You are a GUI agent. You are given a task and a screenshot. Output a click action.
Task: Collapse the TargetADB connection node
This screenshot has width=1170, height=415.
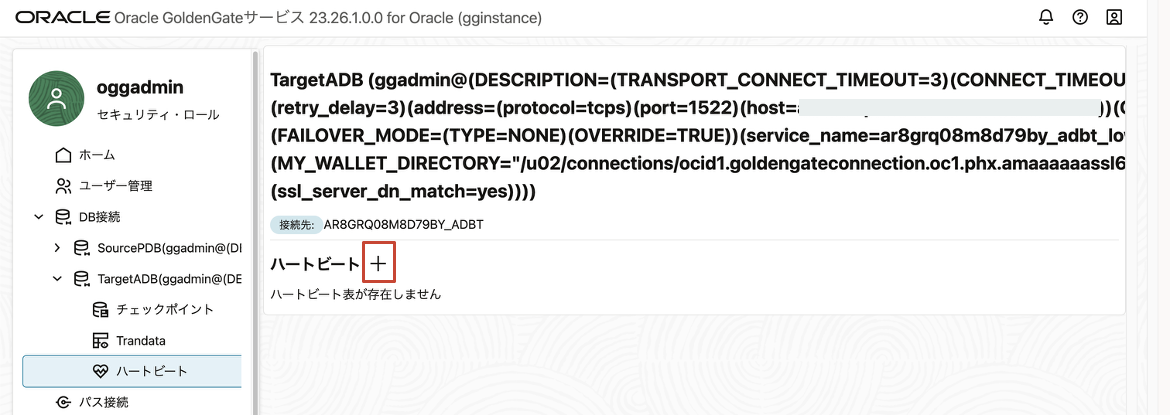tap(58, 278)
